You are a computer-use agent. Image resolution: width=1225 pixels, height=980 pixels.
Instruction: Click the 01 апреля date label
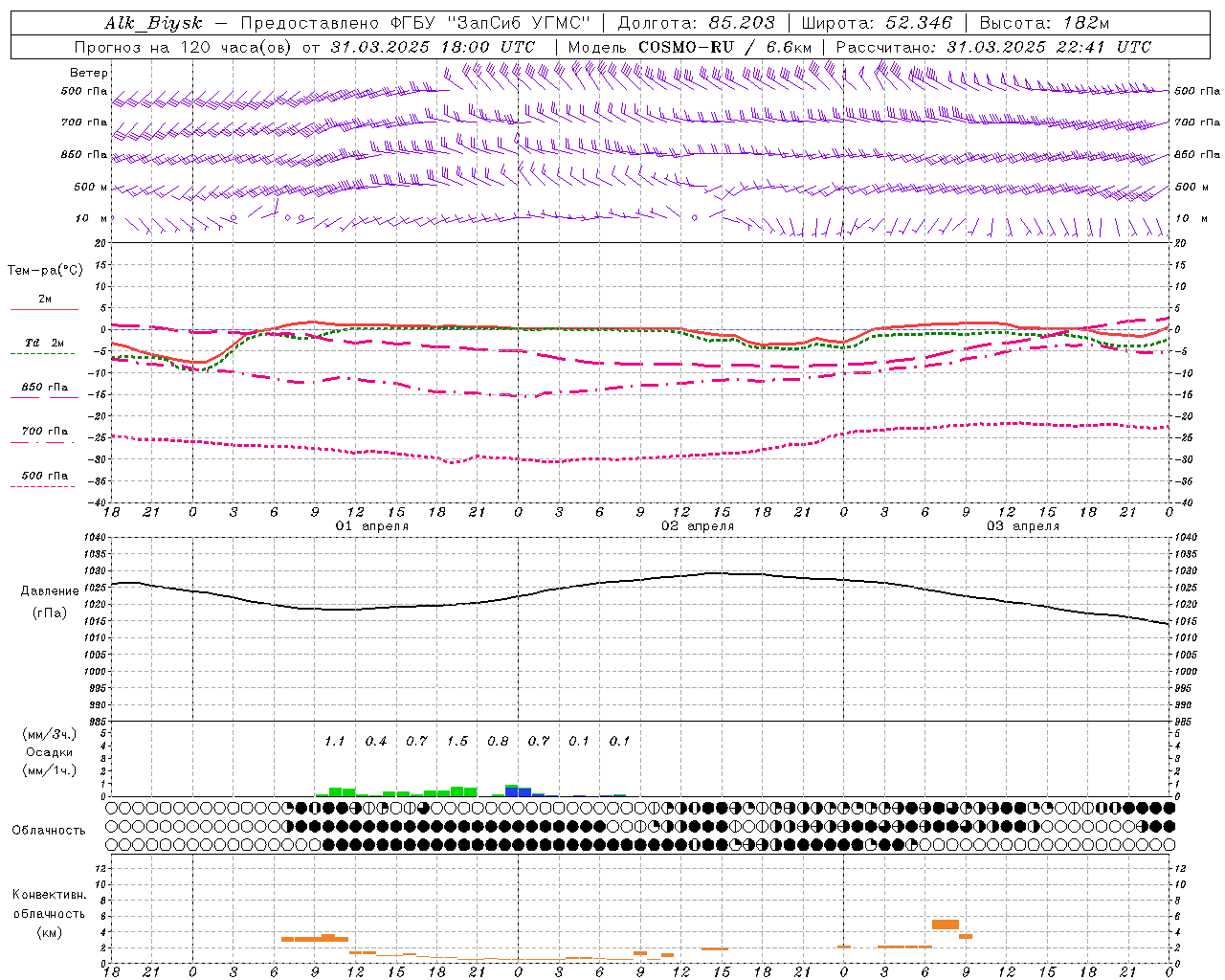point(371,526)
